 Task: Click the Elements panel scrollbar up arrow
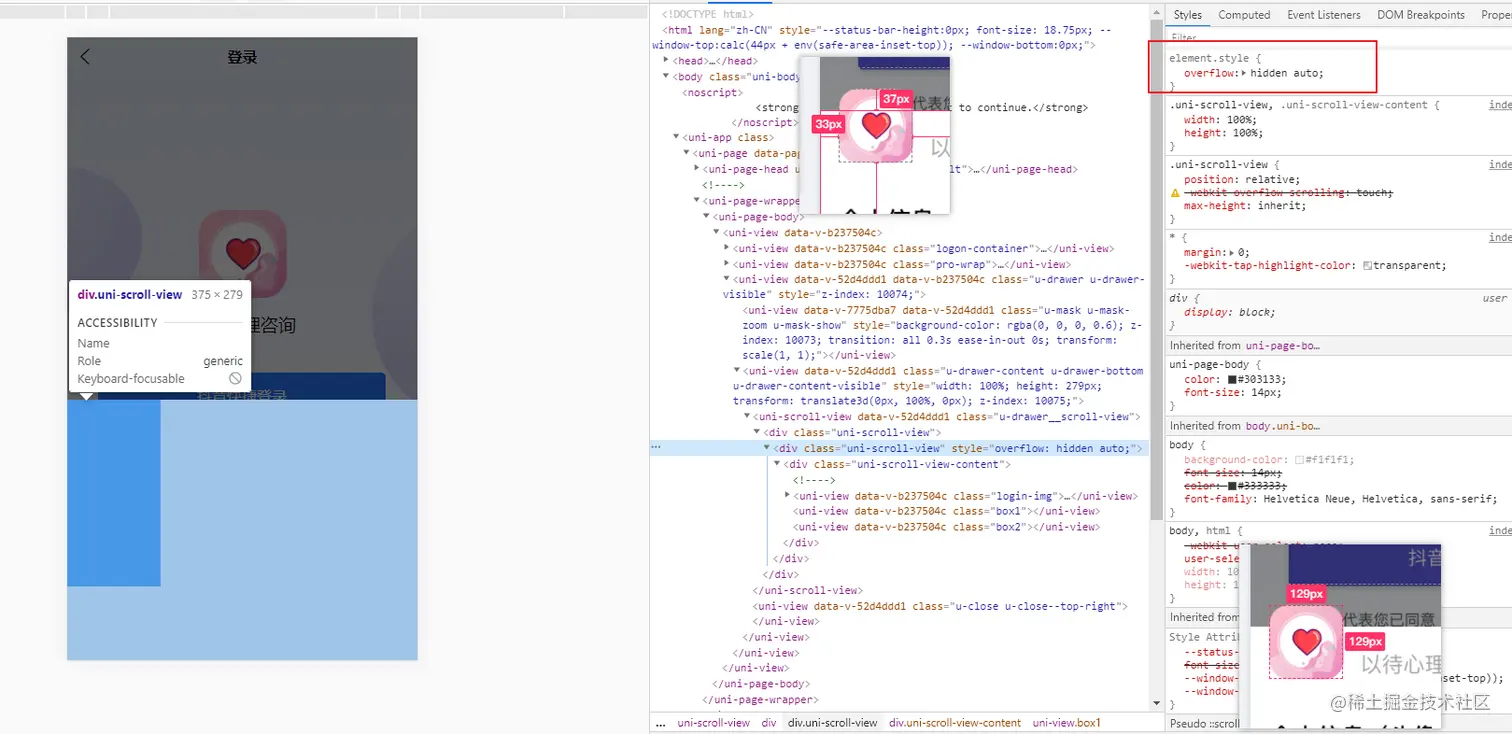tap(1155, 11)
